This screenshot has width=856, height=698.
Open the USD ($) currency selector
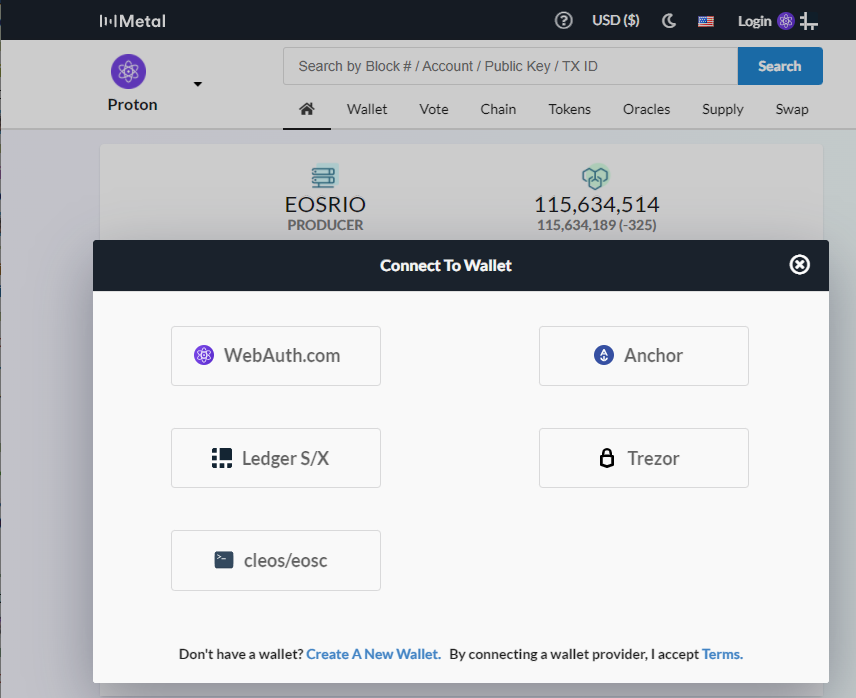pos(616,21)
